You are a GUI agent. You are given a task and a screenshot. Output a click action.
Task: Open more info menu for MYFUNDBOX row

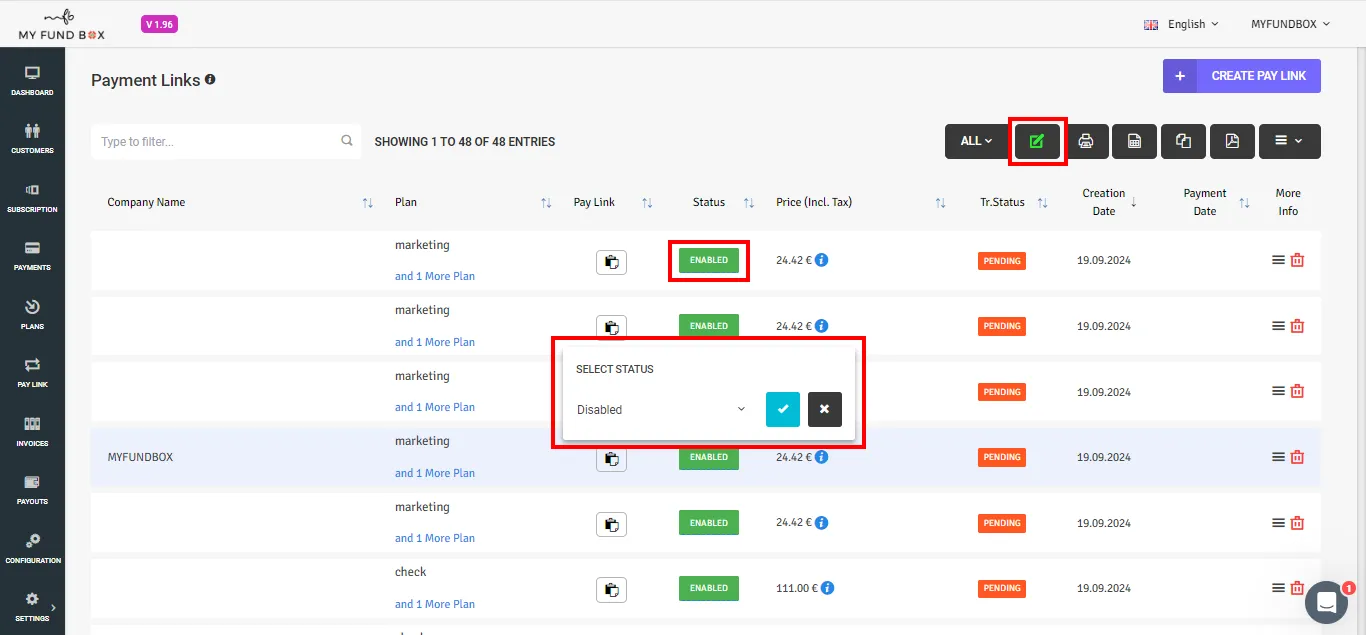[x=1278, y=457]
